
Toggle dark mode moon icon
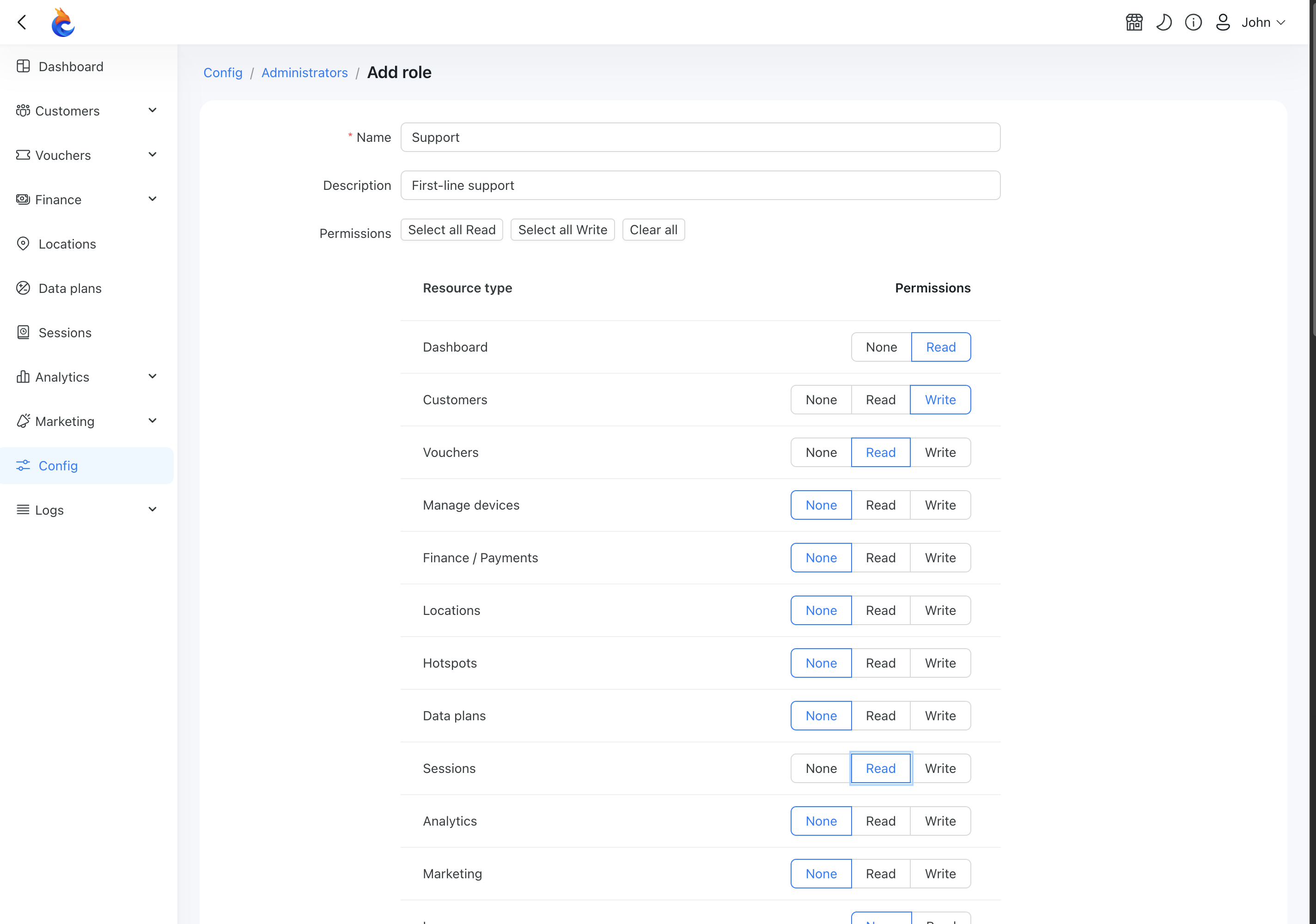tap(1164, 22)
